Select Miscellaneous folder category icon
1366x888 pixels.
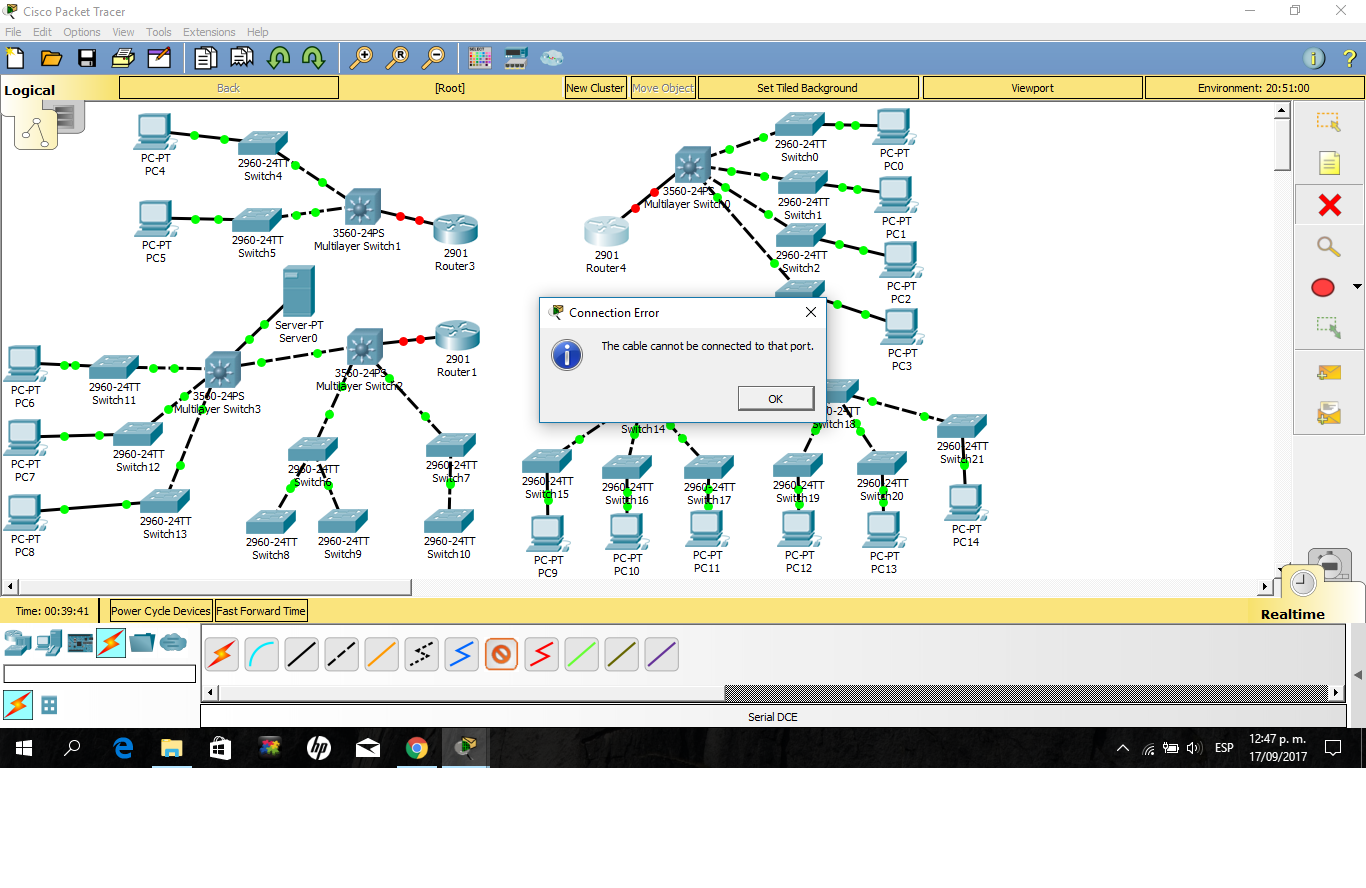[142, 643]
